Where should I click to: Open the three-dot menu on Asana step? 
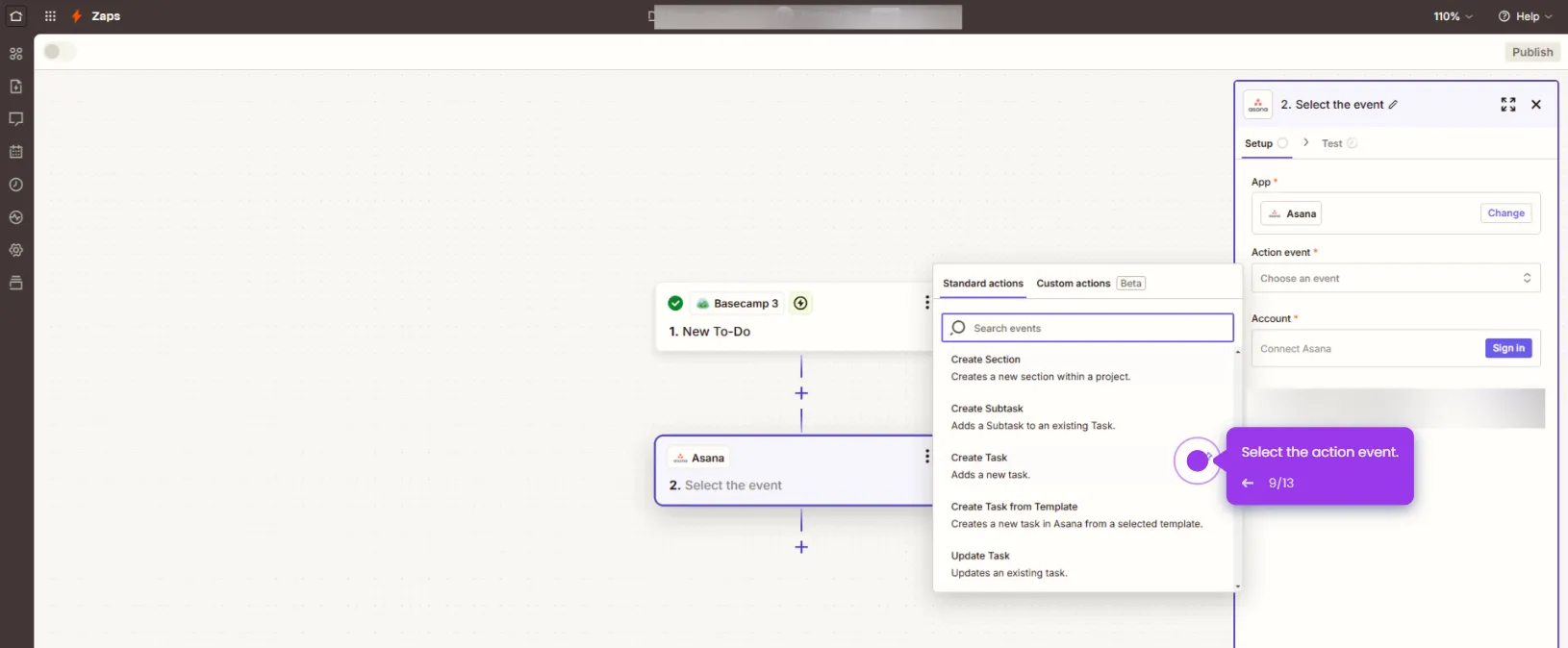point(926,457)
